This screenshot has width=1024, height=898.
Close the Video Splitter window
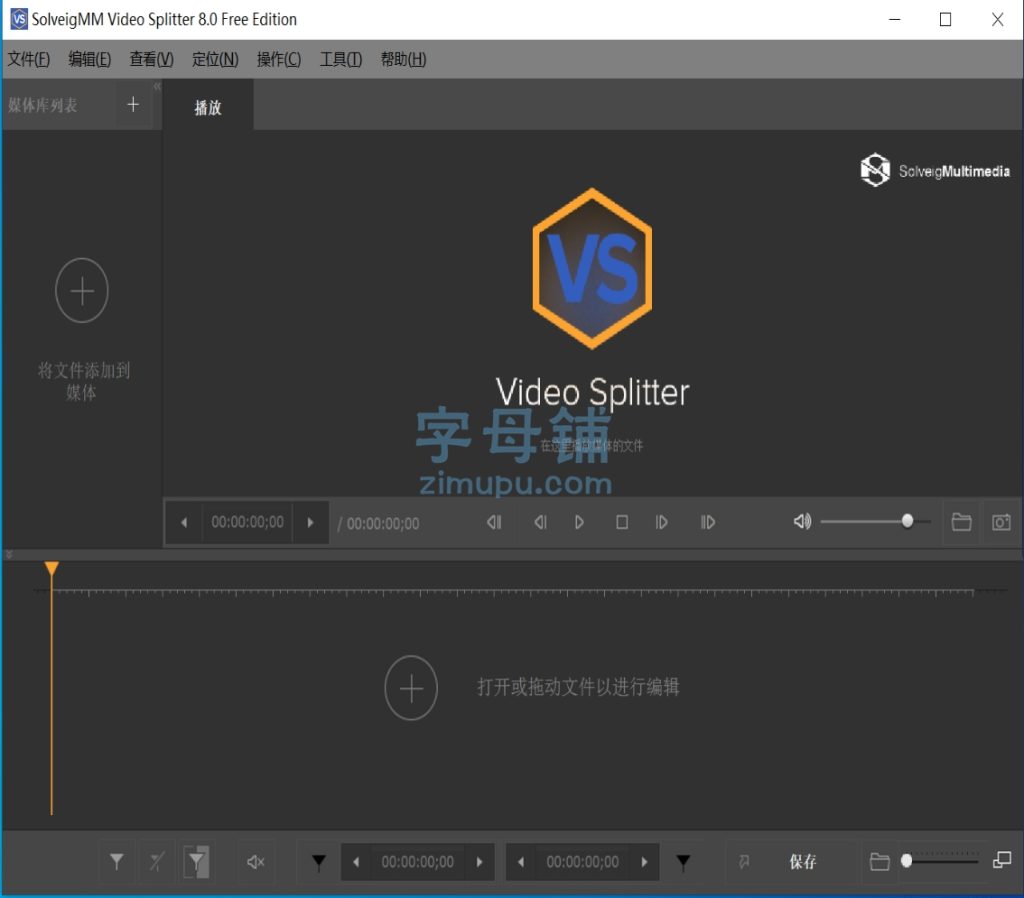coord(997,20)
